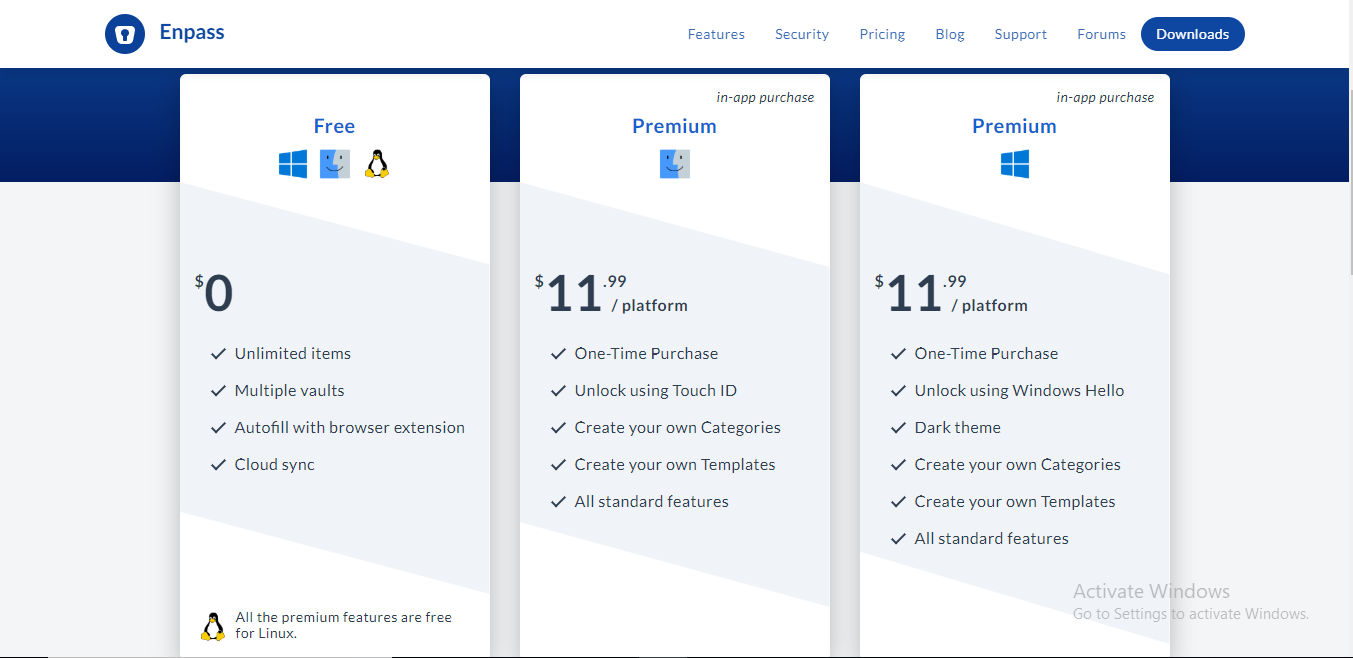The height and width of the screenshot is (658, 1353).
Task: Click the Enpass brand name
Action: coord(192,32)
